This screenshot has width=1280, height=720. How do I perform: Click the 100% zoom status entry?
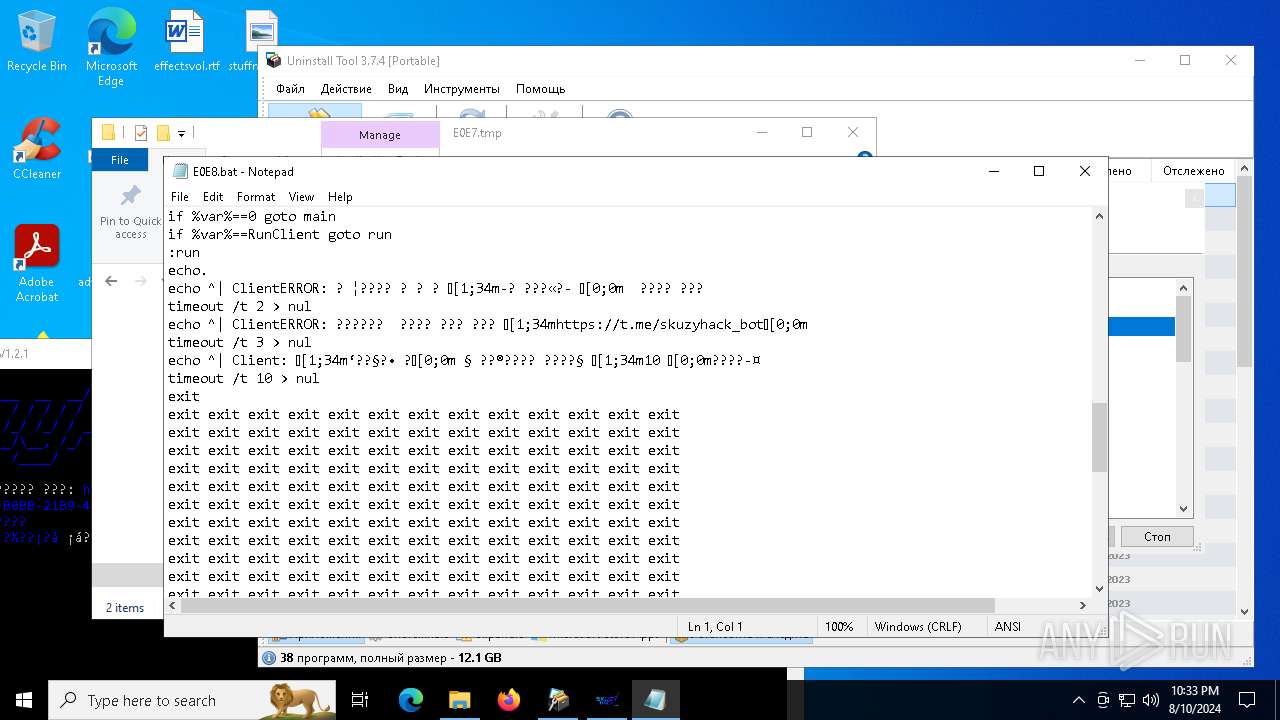pyautogui.click(x=839, y=626)
